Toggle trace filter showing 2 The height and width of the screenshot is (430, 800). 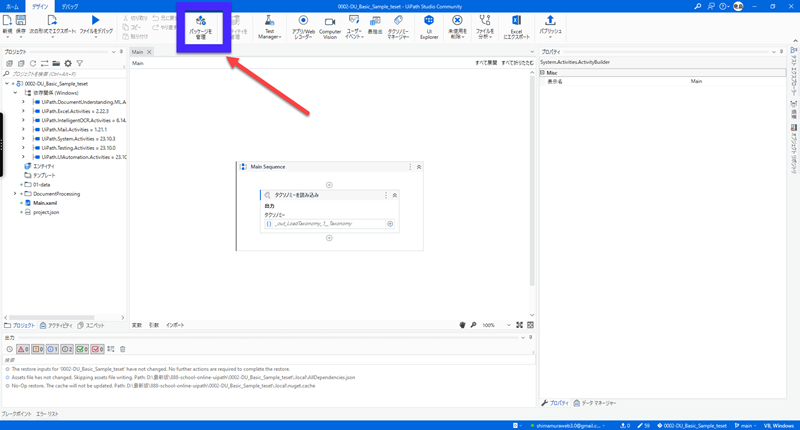pos(67,349)
